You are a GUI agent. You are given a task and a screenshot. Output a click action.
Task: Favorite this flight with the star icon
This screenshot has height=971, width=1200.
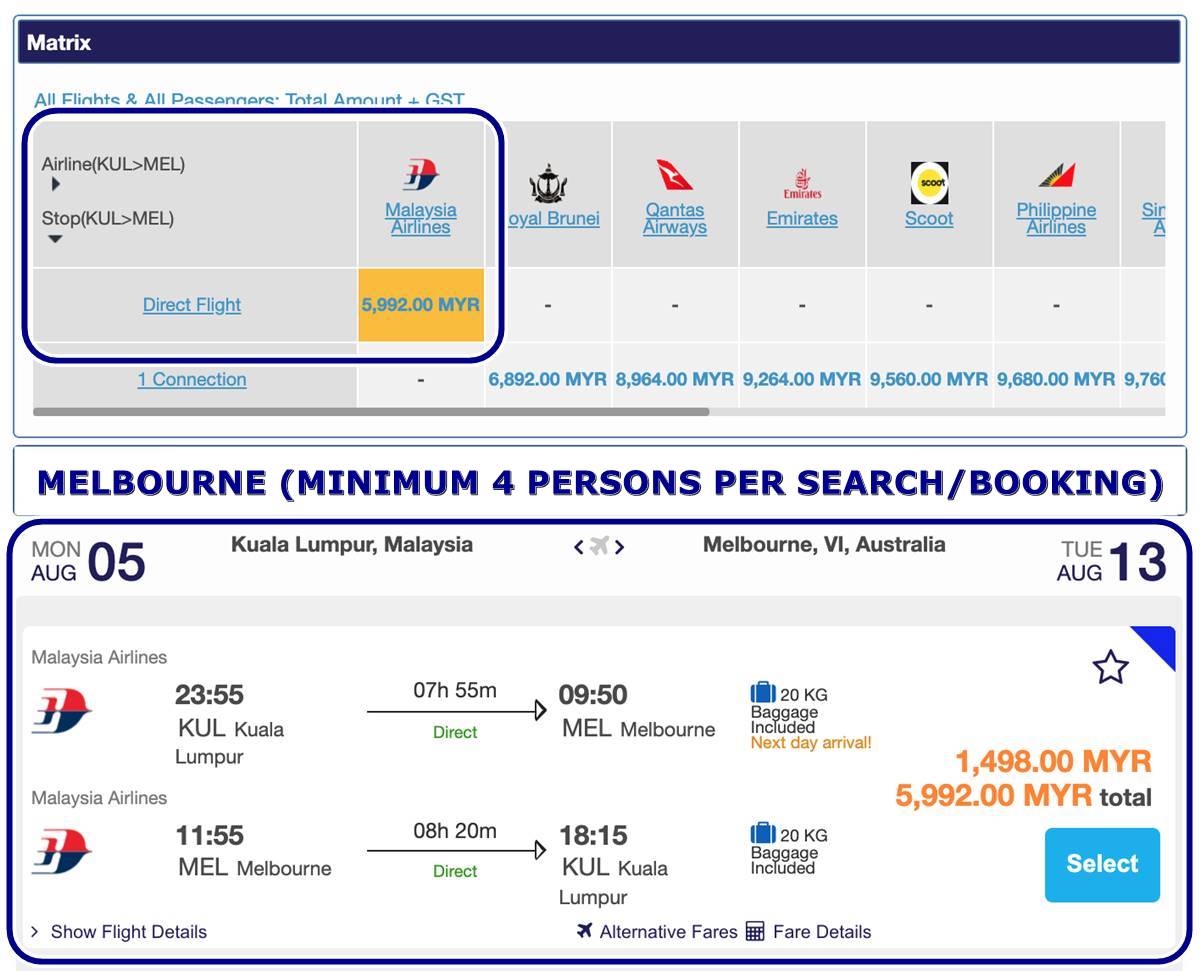[1110, 667]
